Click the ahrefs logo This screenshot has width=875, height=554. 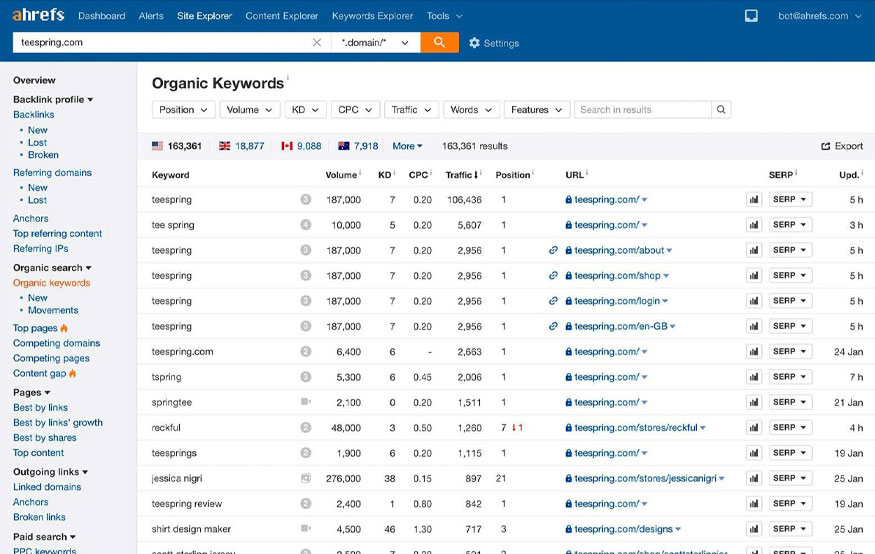point(38,15)
